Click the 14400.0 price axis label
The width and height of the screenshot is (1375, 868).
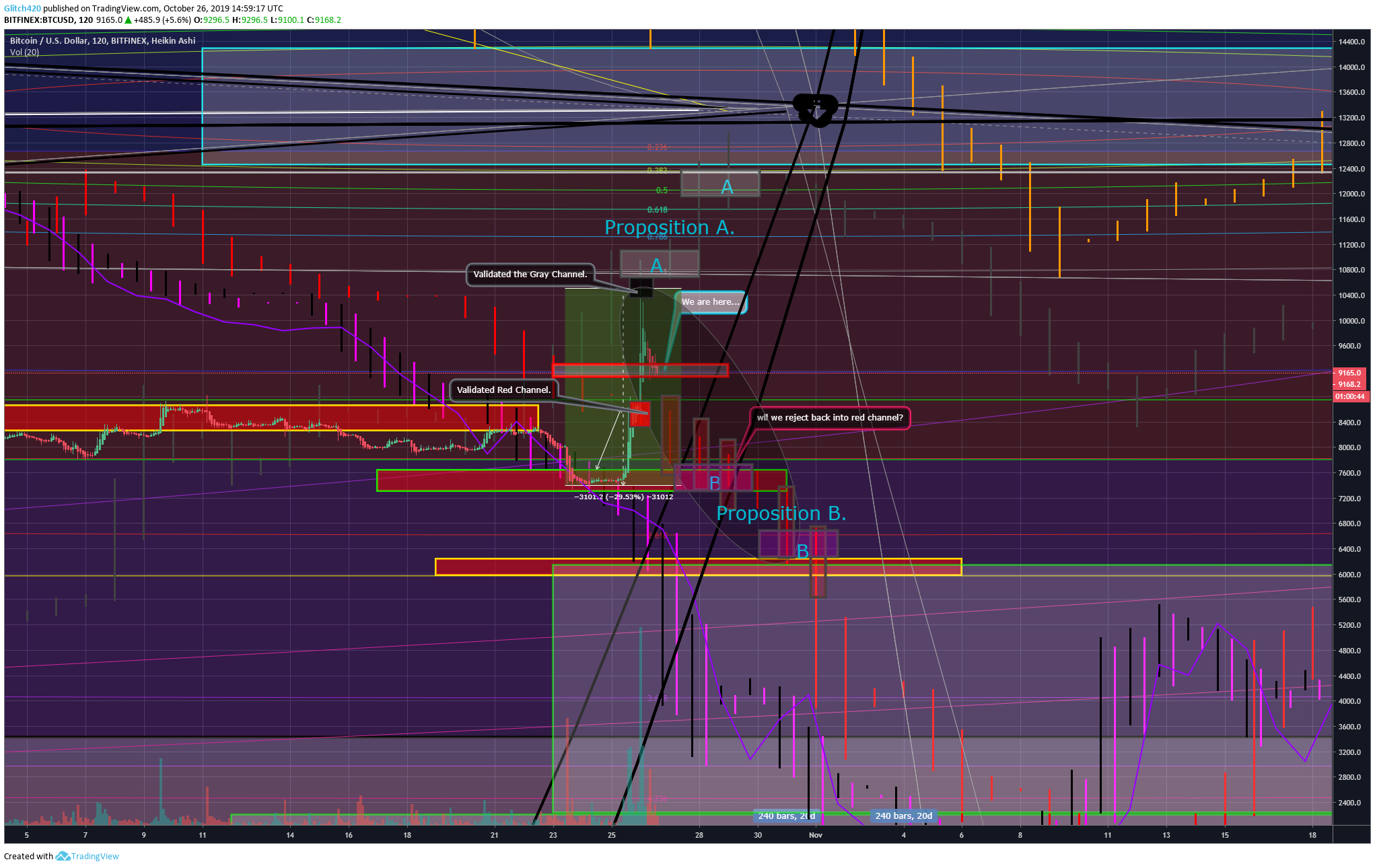pyautogui.click(x=1351, y=42)
